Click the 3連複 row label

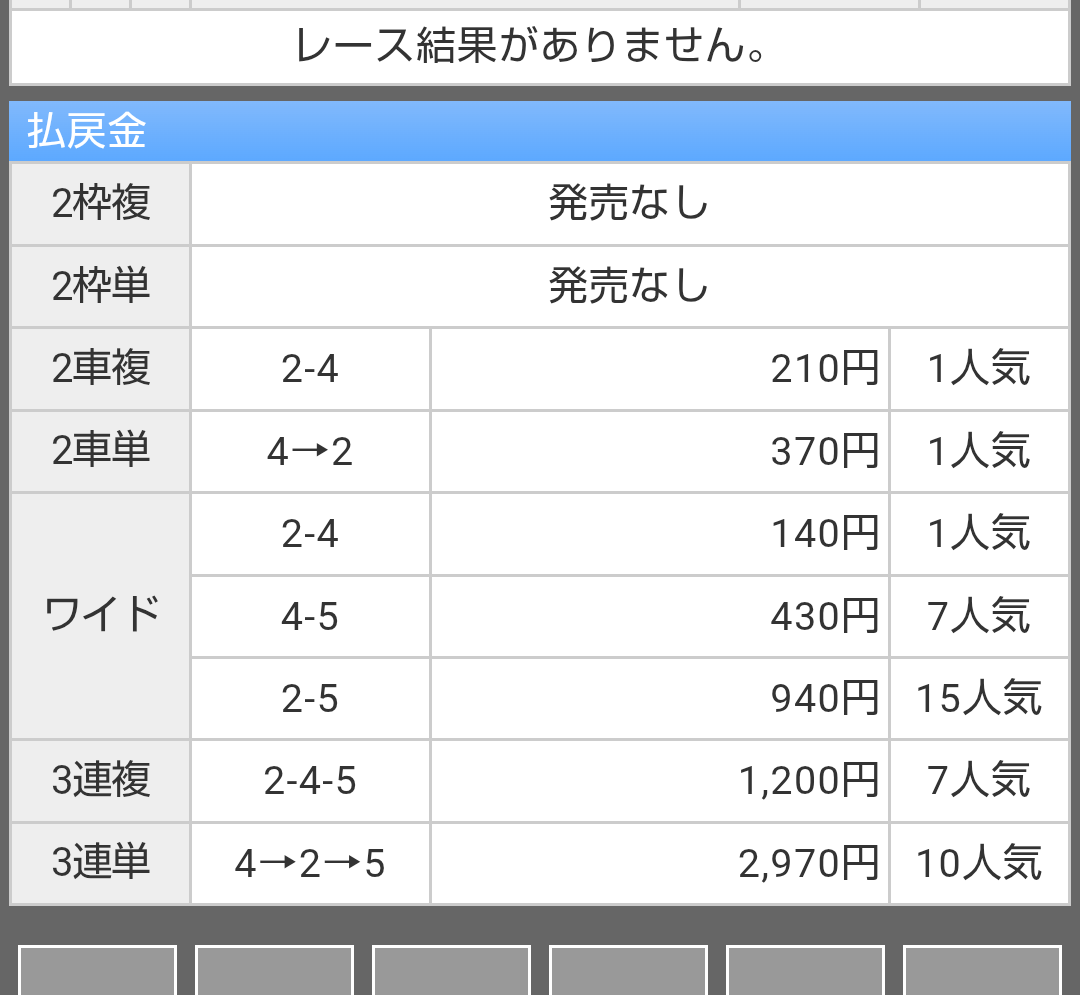pyautogui.click(x=101, y=781)
